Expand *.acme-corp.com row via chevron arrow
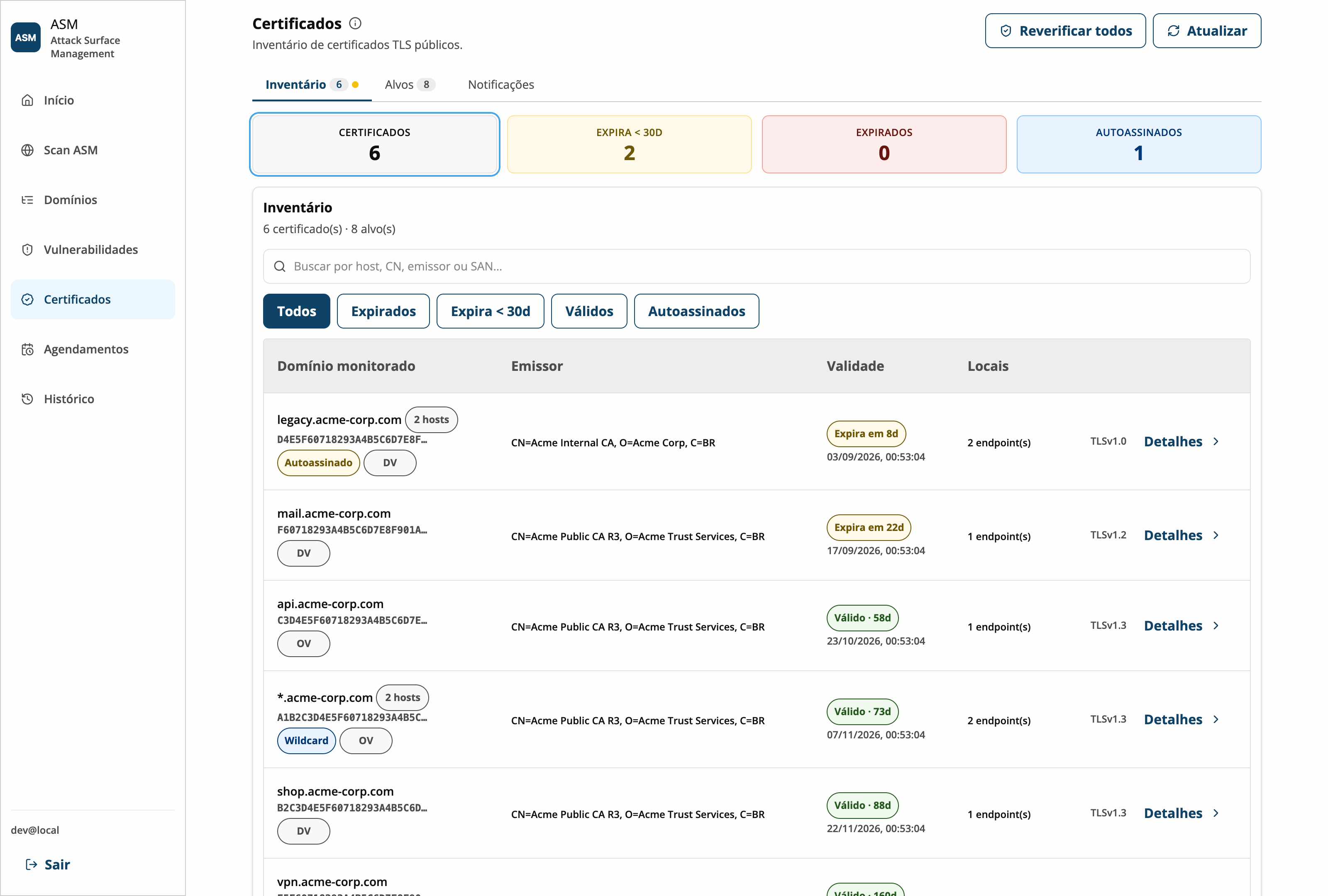 coord(1216,720)
